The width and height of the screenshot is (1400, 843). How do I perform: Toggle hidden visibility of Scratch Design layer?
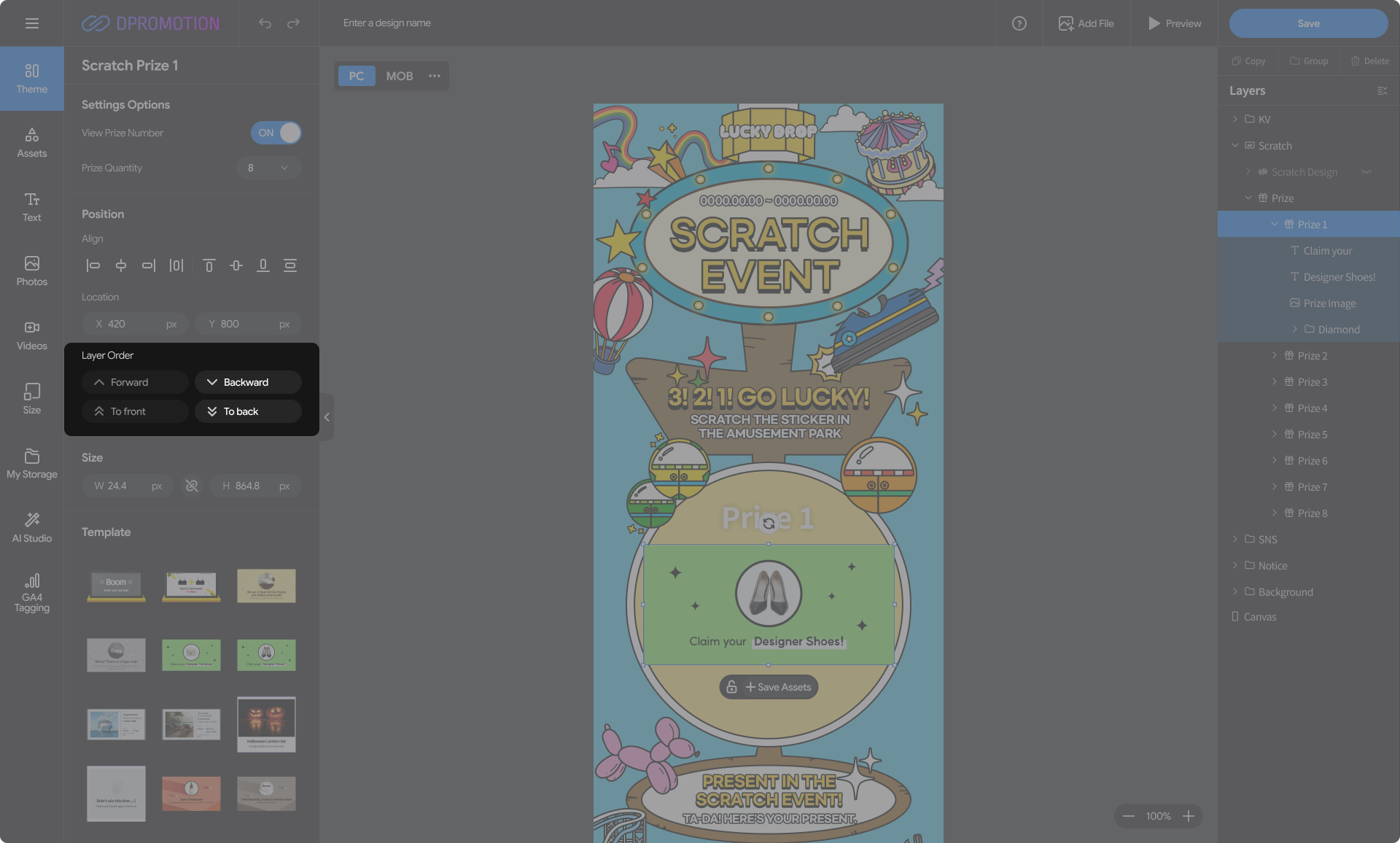click(1366, 172)
